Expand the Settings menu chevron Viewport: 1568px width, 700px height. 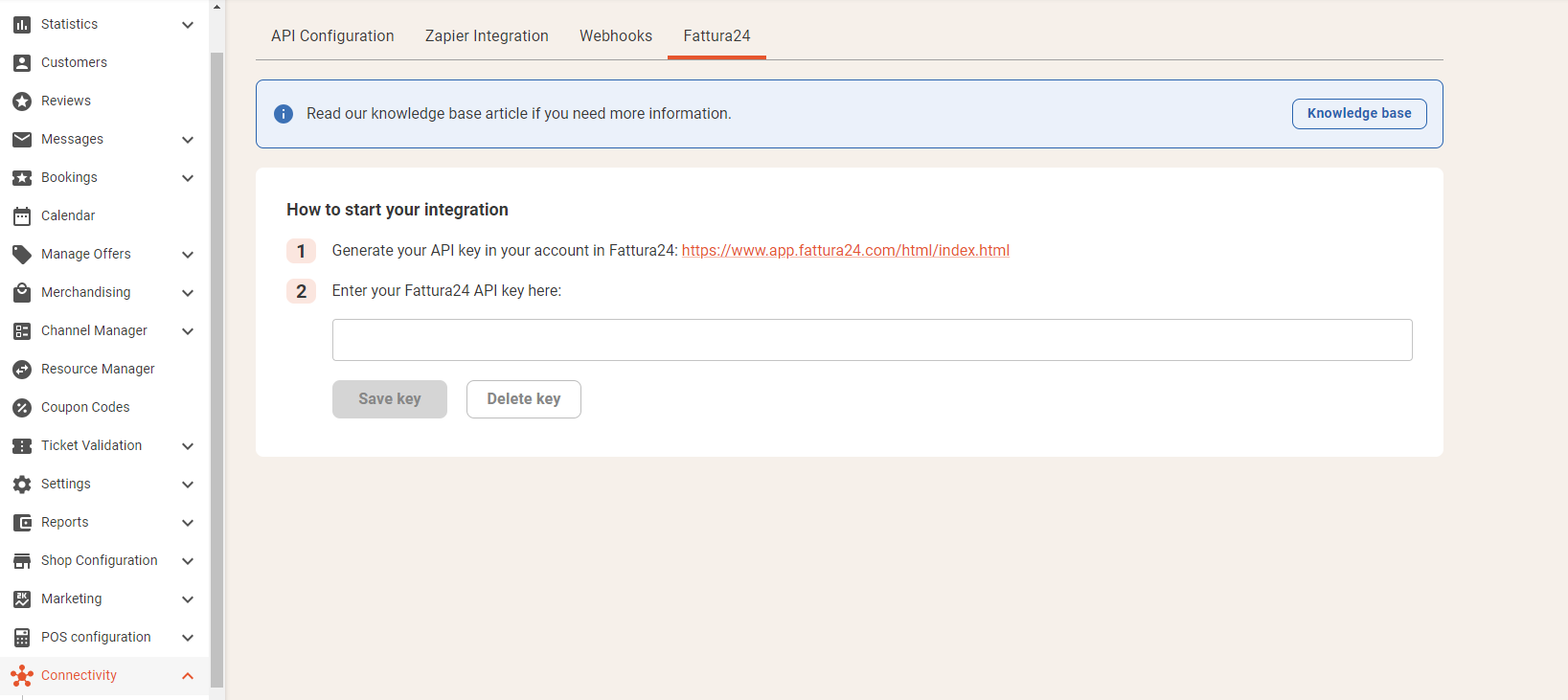click(188, 485)
